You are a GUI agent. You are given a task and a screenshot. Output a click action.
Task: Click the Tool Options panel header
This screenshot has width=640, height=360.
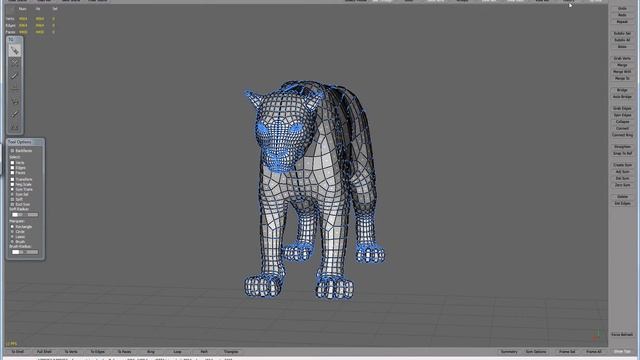click(25, 142)
